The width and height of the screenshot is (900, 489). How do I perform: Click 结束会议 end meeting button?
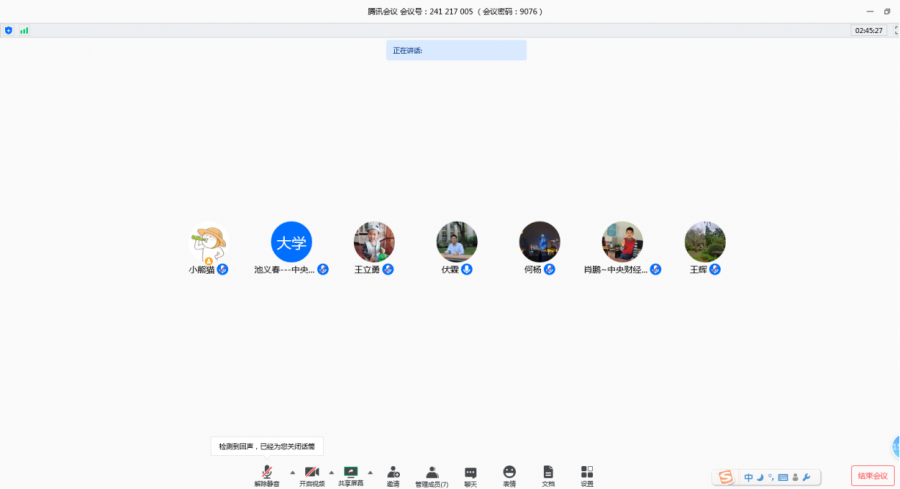click(872, 476)
